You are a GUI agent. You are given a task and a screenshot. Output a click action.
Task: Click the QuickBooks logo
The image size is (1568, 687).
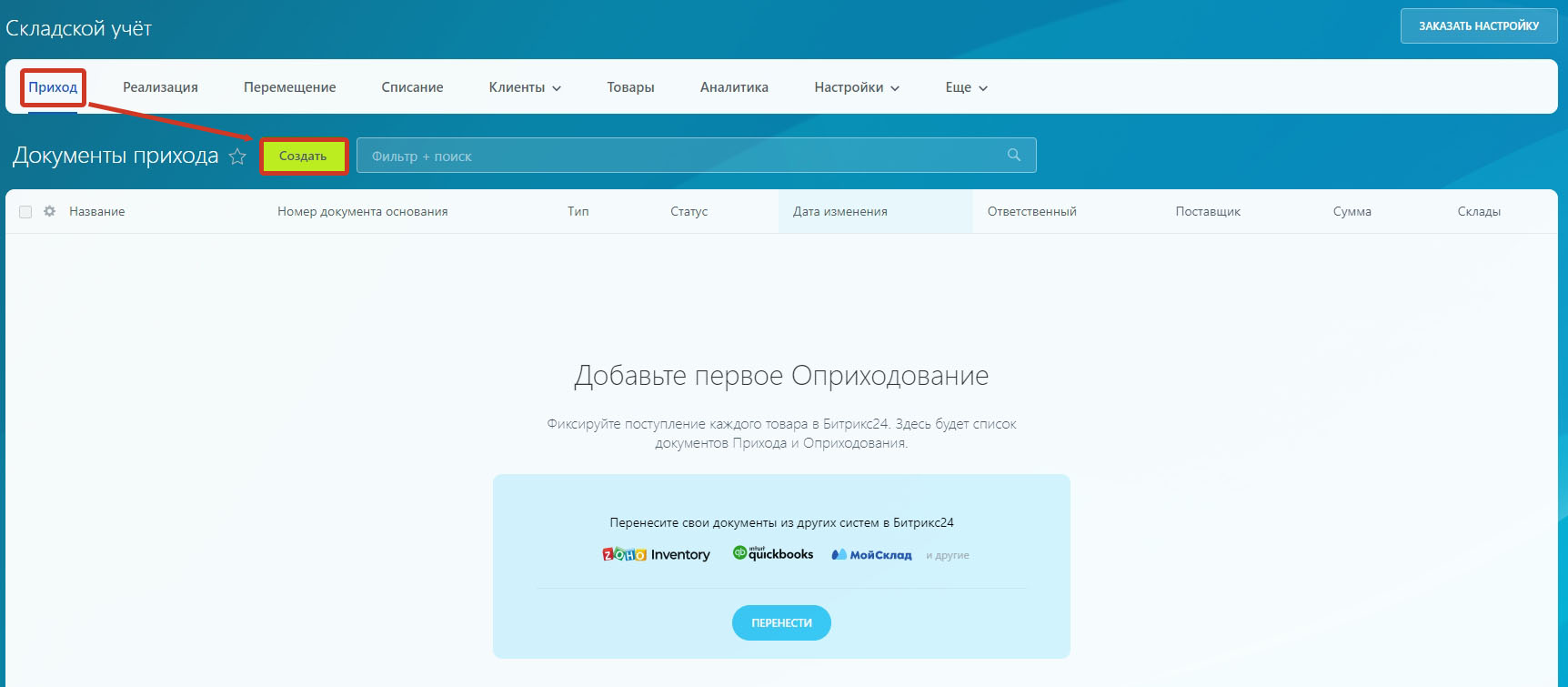pyautogui.click(x=773, y=553)
